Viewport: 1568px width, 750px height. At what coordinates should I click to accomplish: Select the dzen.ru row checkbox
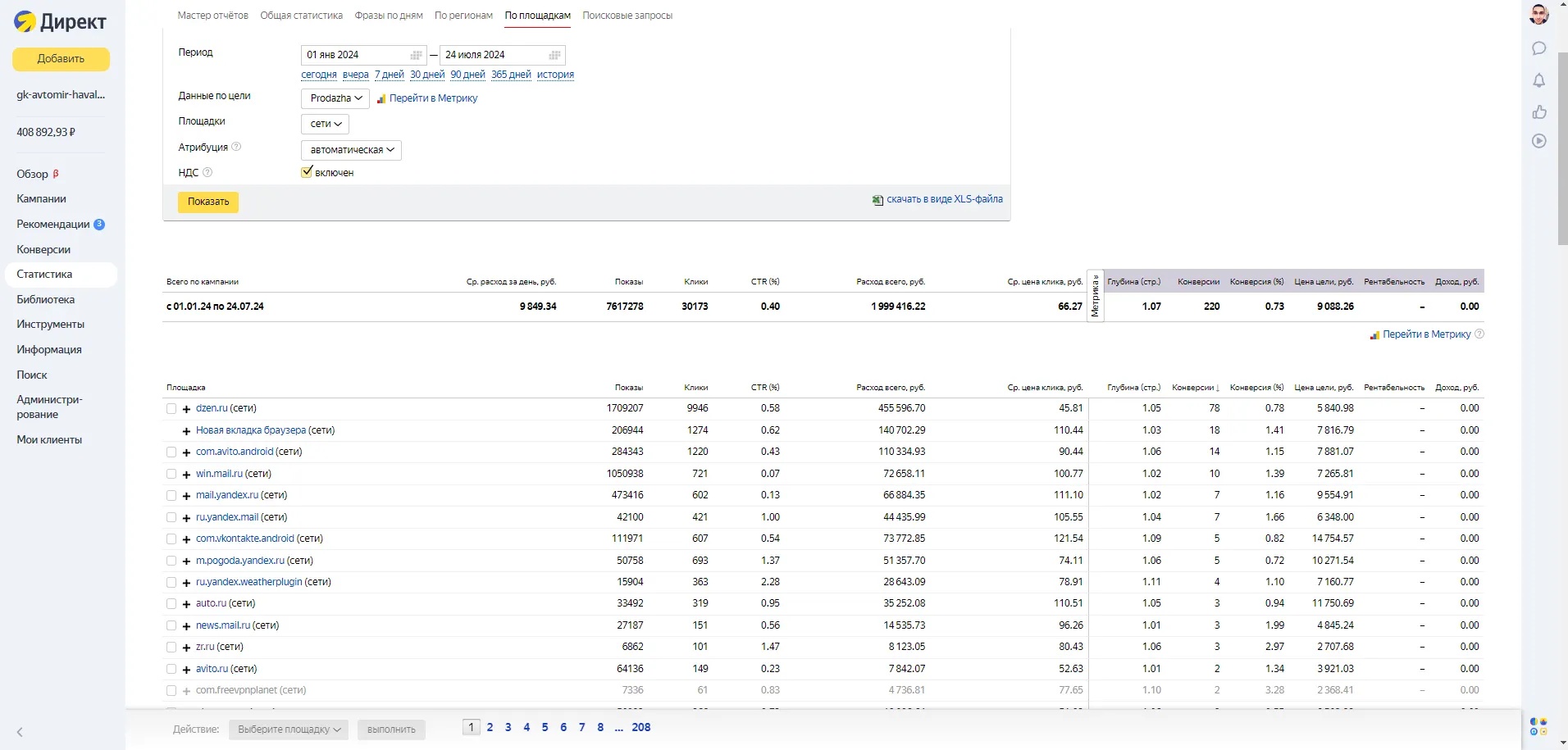click(171, 408)
